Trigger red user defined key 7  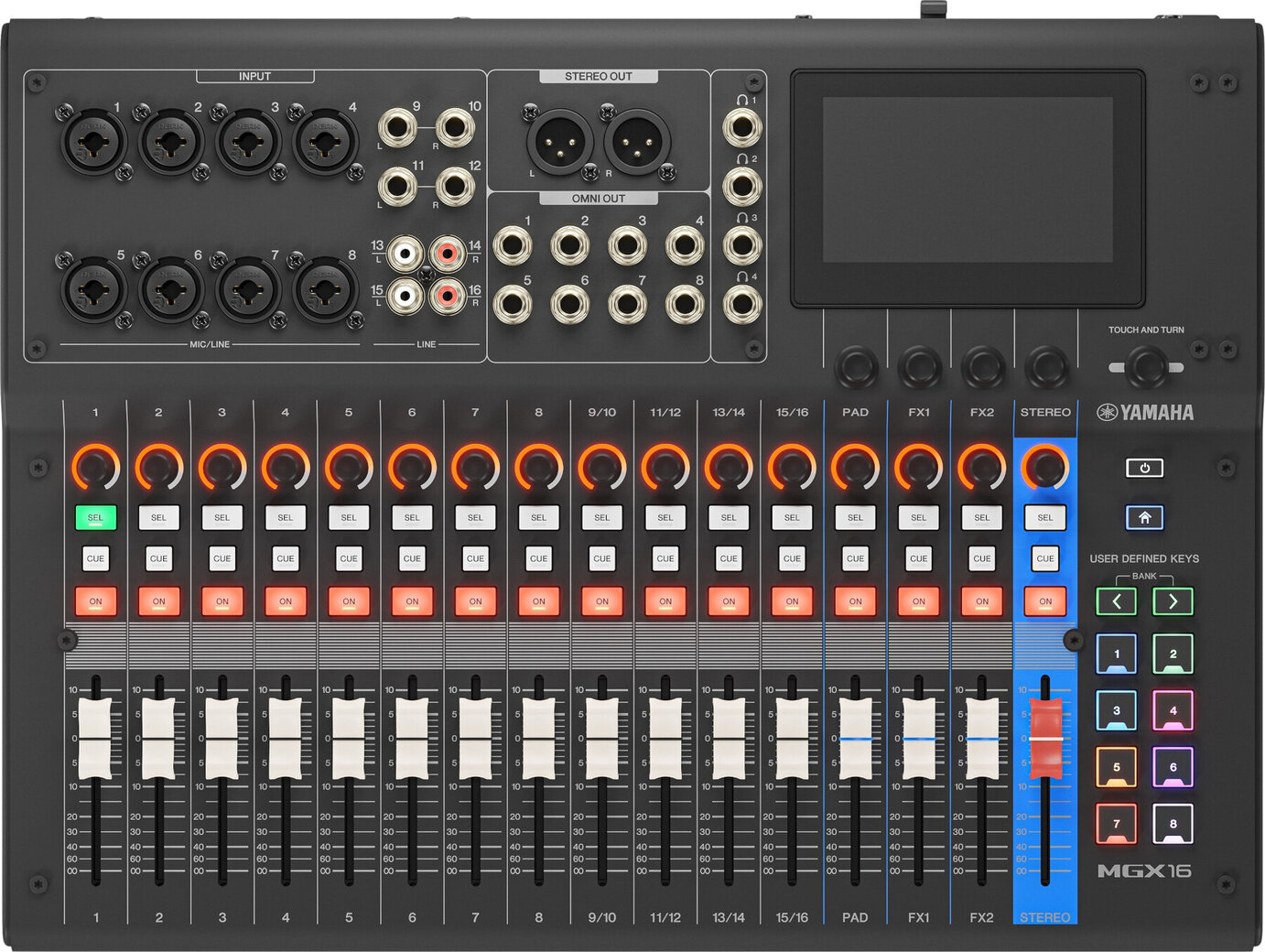point(1116,824)
